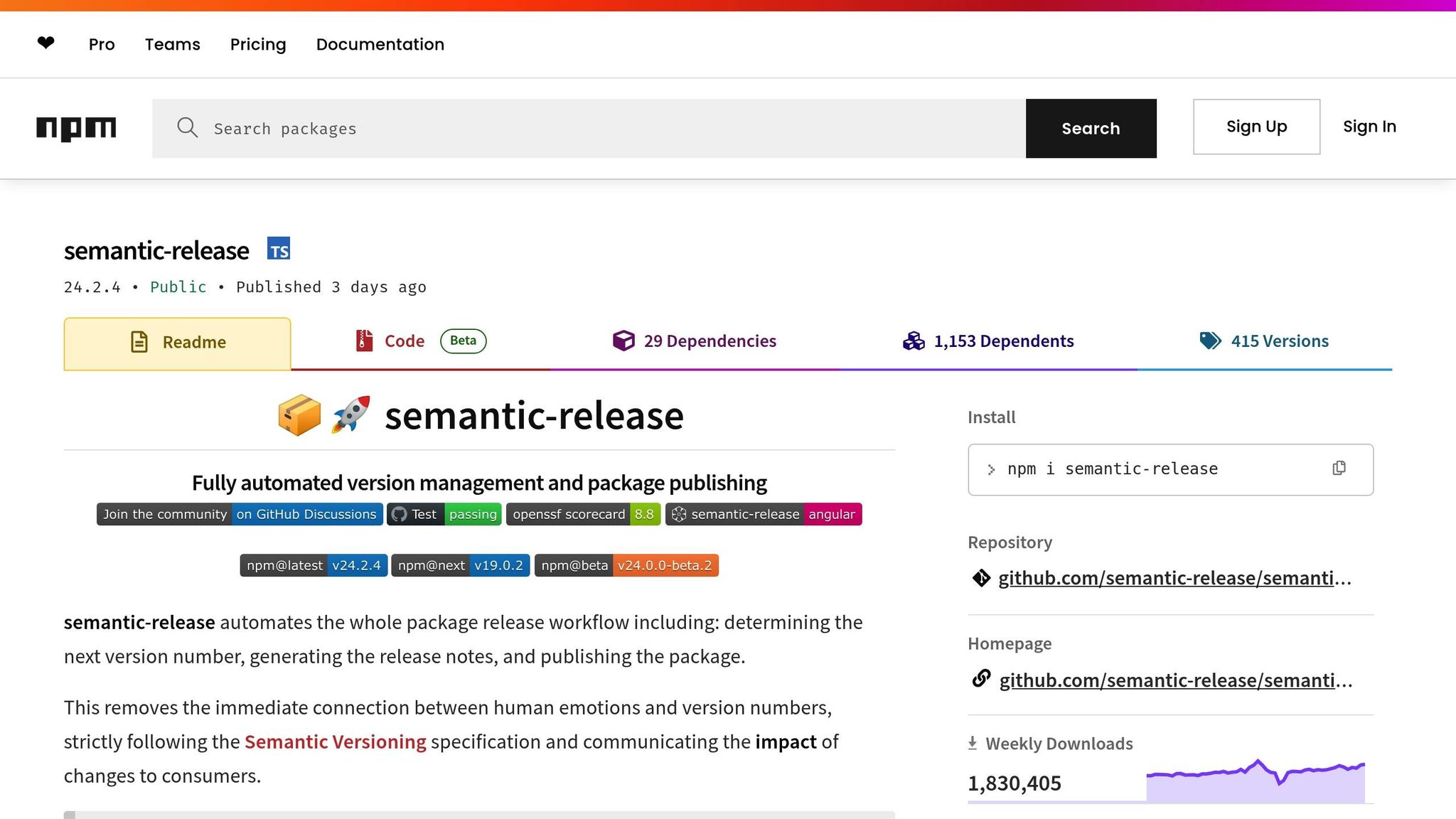Click the Dependents stacked cubes icon

914,341
